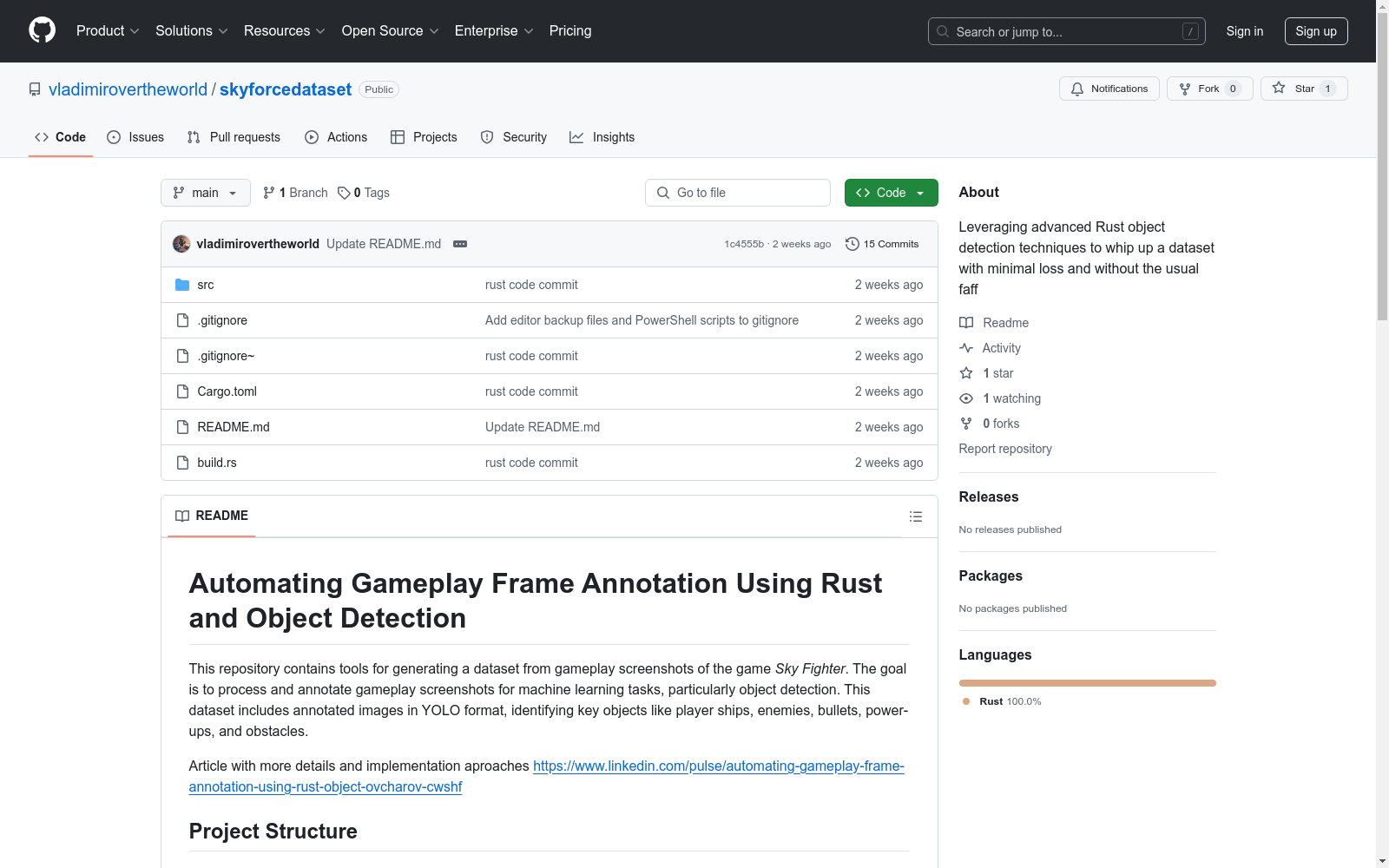The width and height of the screenshot is (1389, 868).
Task: Focus the Go to file input
Action: tap(738, 193)
